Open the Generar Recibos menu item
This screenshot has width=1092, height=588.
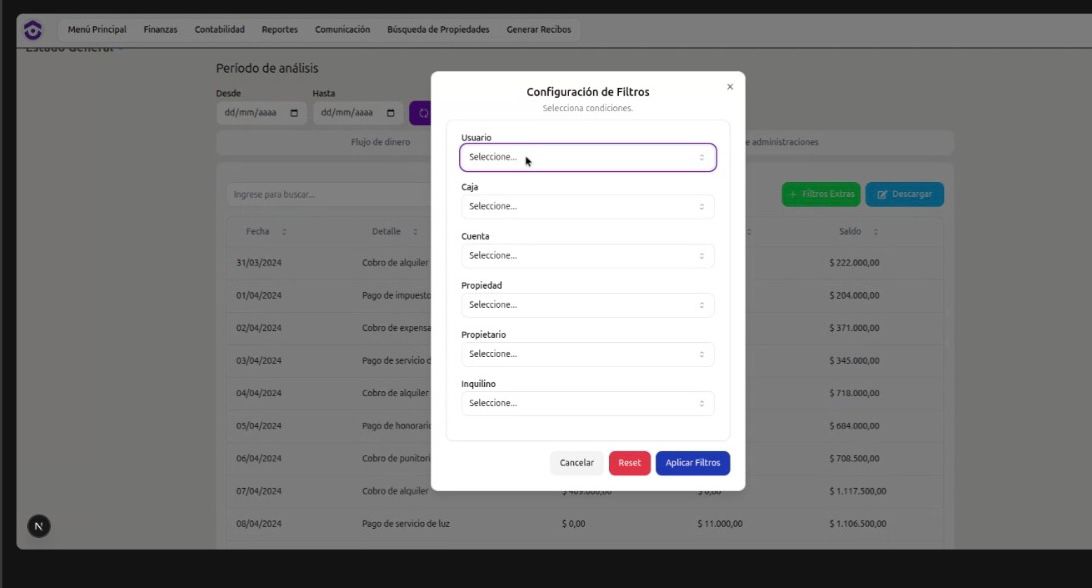539,30
